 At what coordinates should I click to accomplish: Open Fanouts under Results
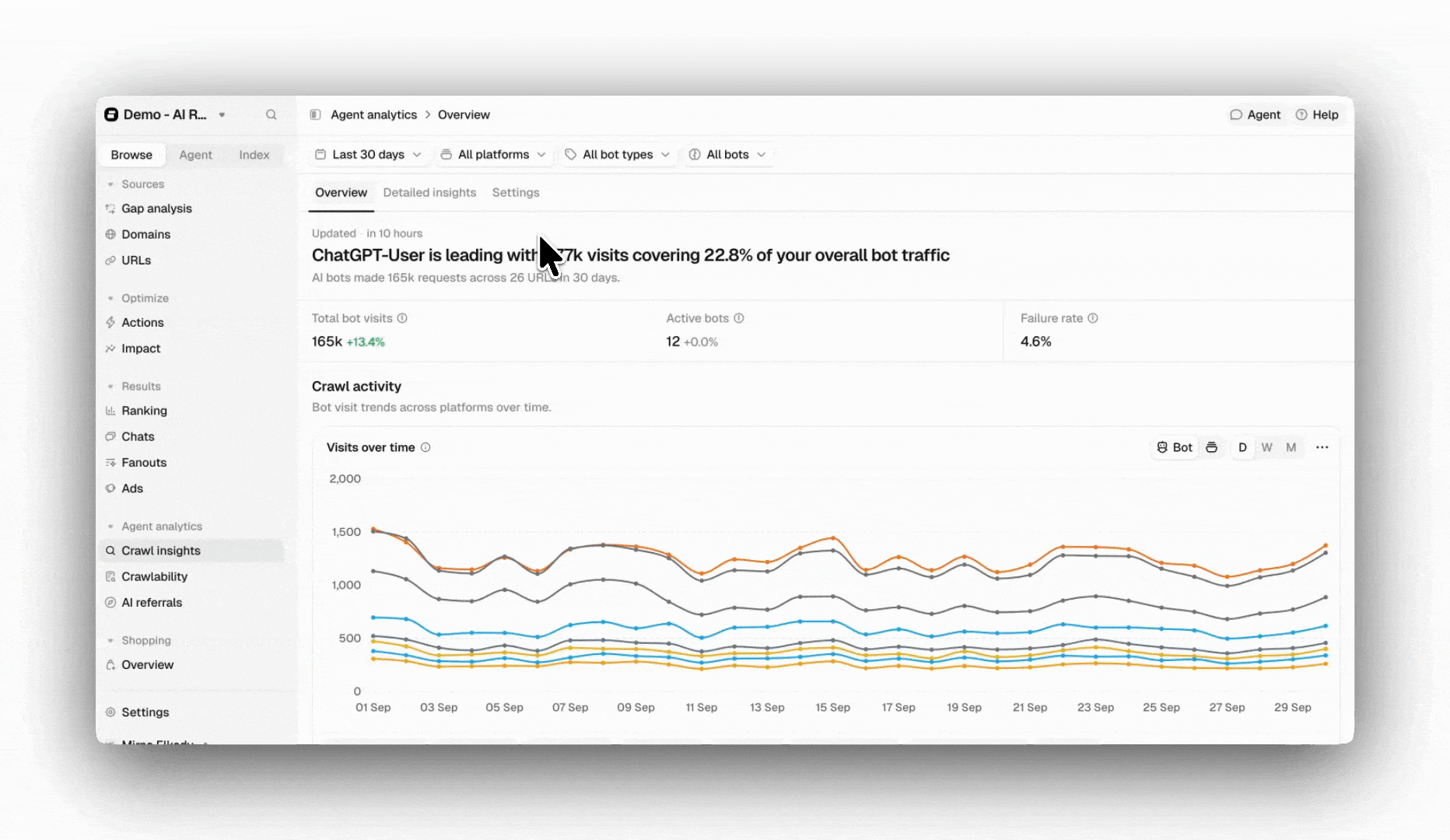(144, 463)
